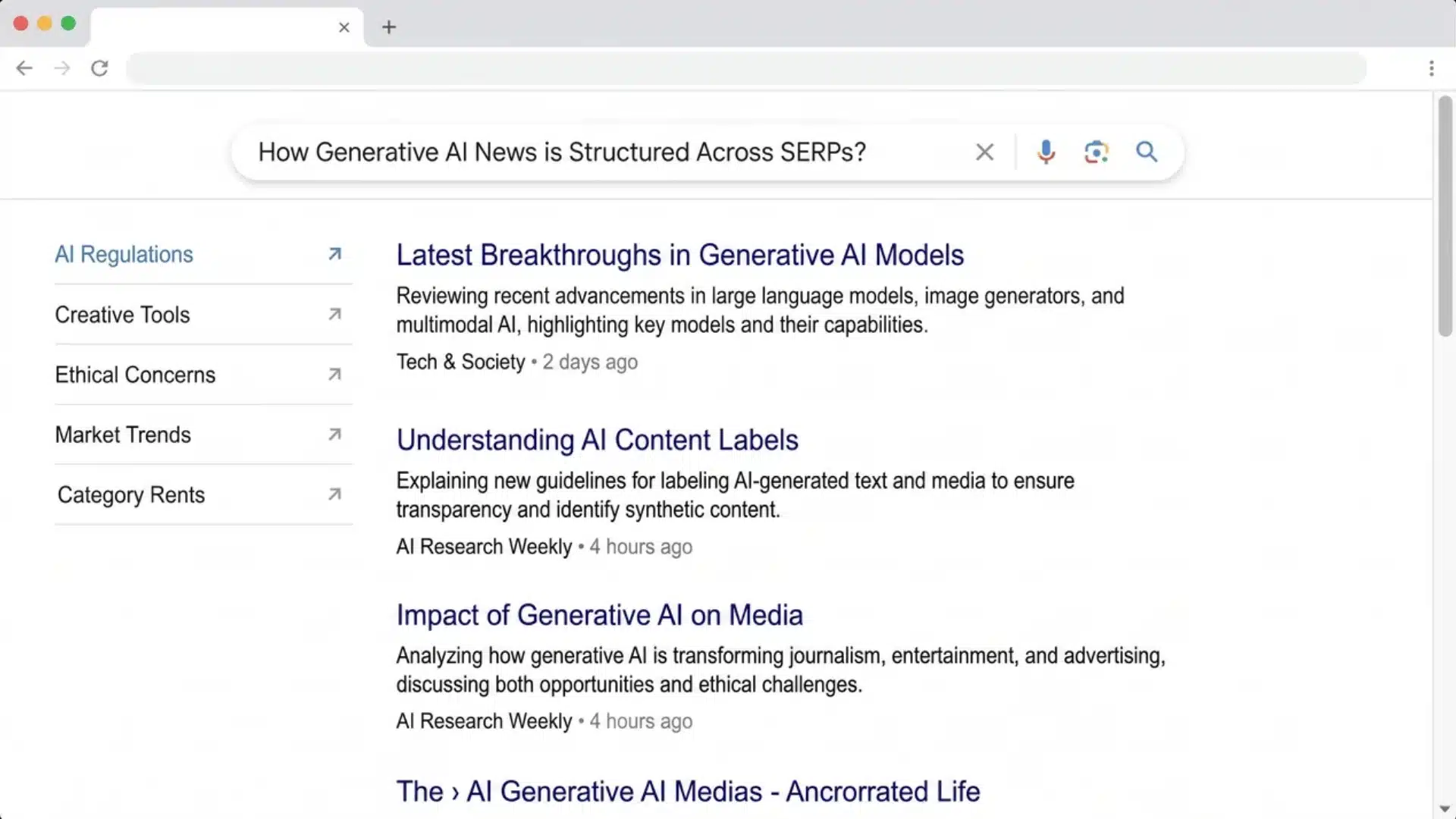Select the Ethical Concerns category
This screenshot has height=819, width=1456.
tap(135, 375)
